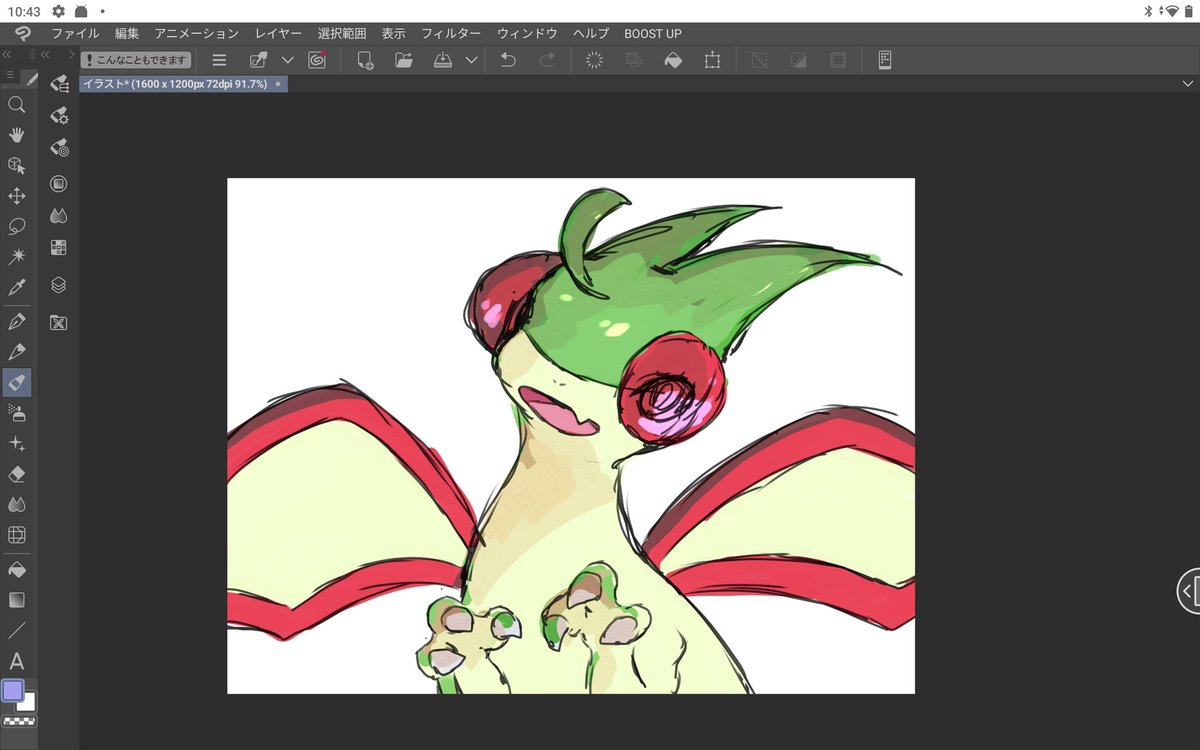The image size is (1200, 750).
Task: Create a new canvas document icon
Action: pos(365,60)
